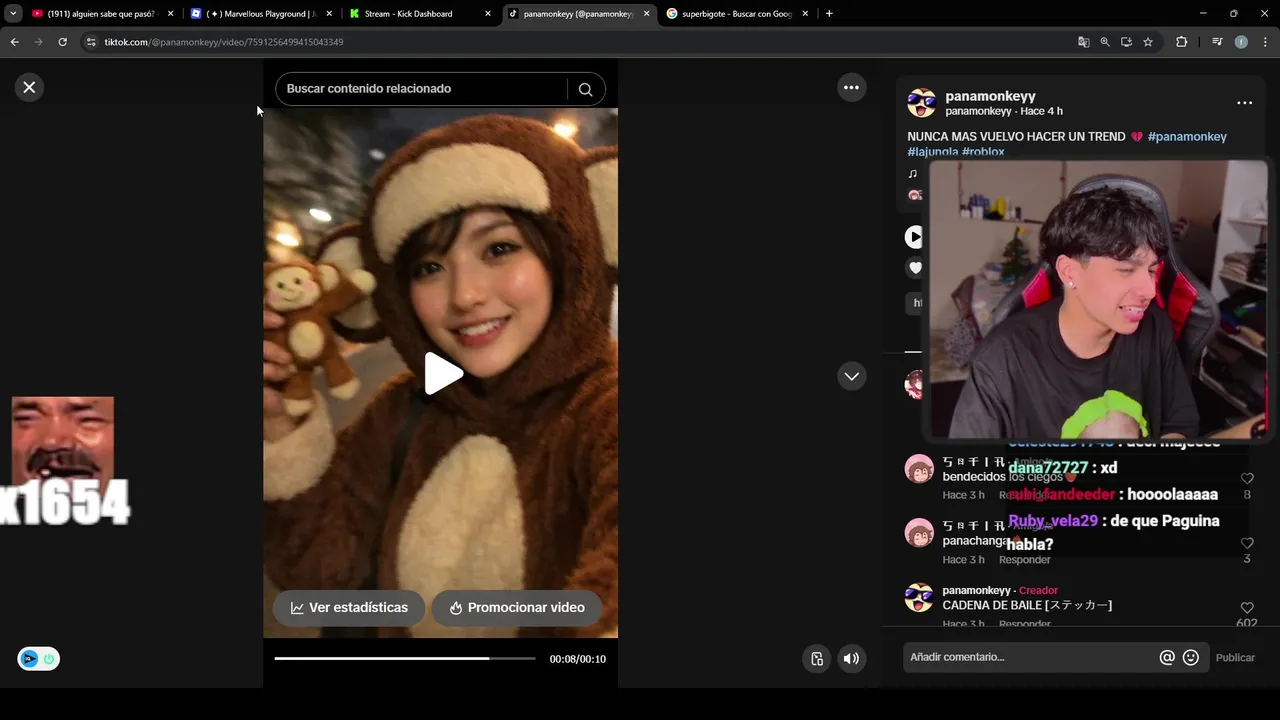Toggle the auto-scroll icon beside volume

pyautogui.click(x=817, y=658)
